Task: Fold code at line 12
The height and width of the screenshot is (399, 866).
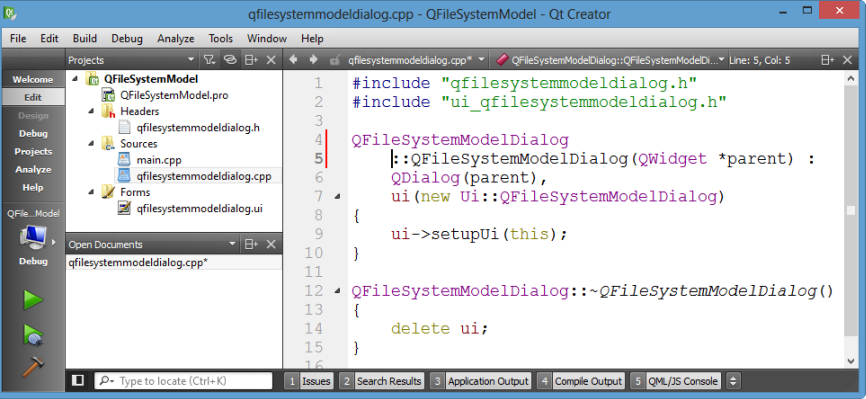Action: [x=337, y=291]
